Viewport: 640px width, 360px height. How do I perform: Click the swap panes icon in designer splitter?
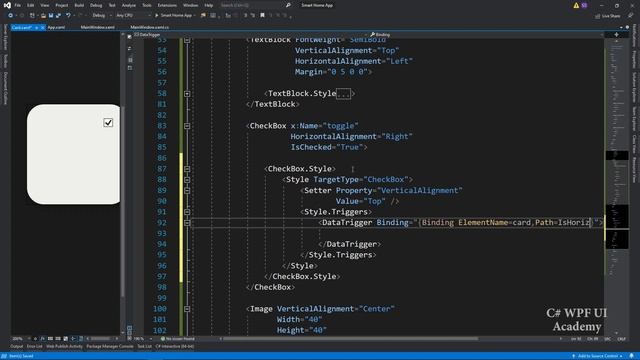pyautogui.click(x=129, y=48)
